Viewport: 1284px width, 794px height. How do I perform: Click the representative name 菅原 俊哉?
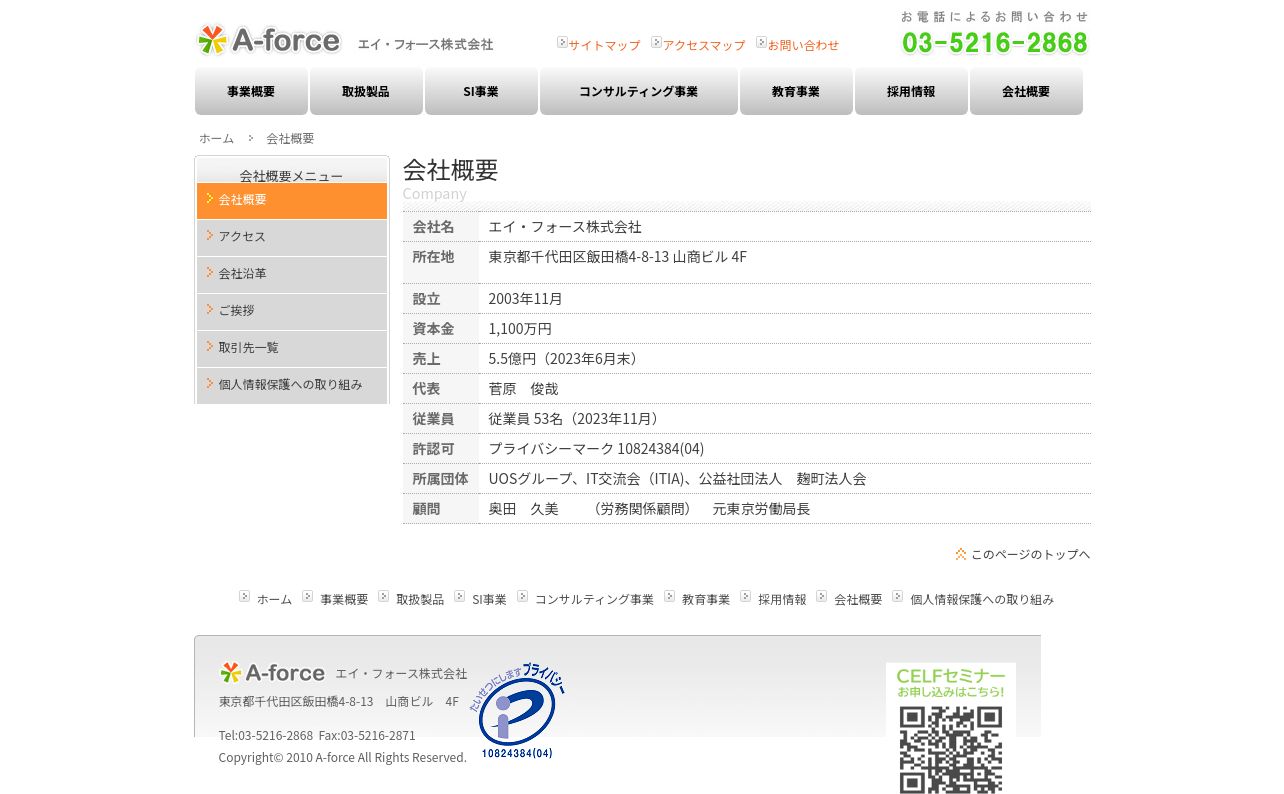[x=523, y=389]
